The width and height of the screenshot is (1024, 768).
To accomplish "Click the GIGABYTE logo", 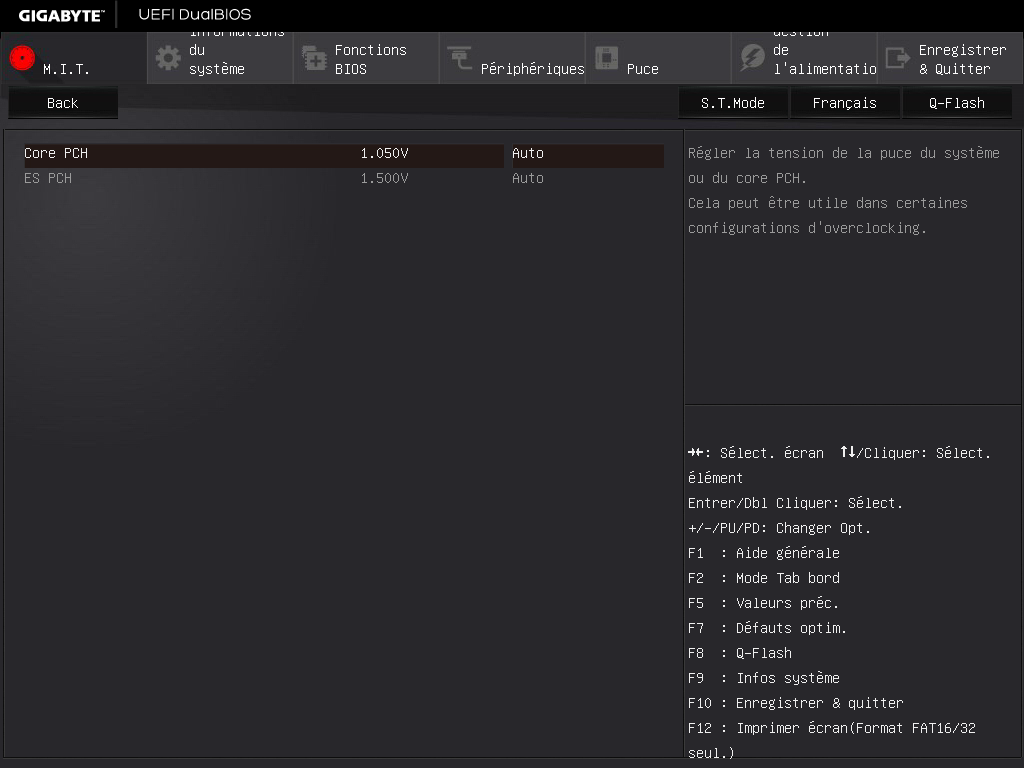I will pos(61,15).
